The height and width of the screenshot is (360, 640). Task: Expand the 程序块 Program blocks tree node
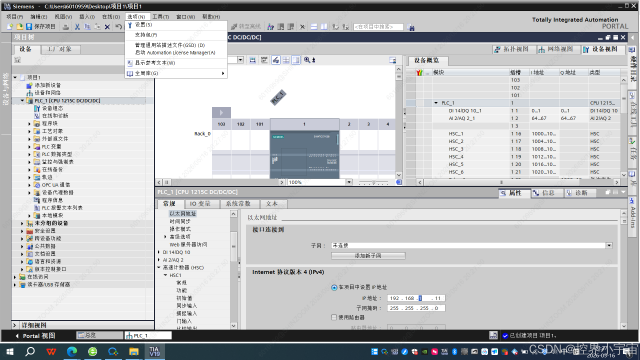point(29,123)
